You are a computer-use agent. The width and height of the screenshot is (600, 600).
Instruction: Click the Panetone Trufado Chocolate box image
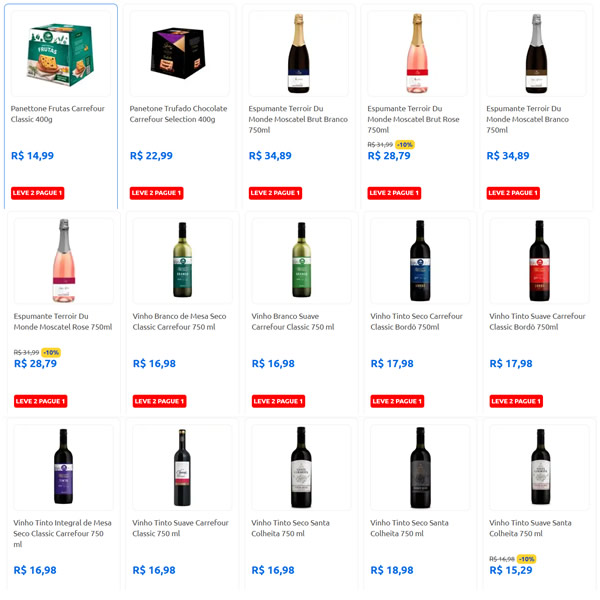tap(180, 52)
